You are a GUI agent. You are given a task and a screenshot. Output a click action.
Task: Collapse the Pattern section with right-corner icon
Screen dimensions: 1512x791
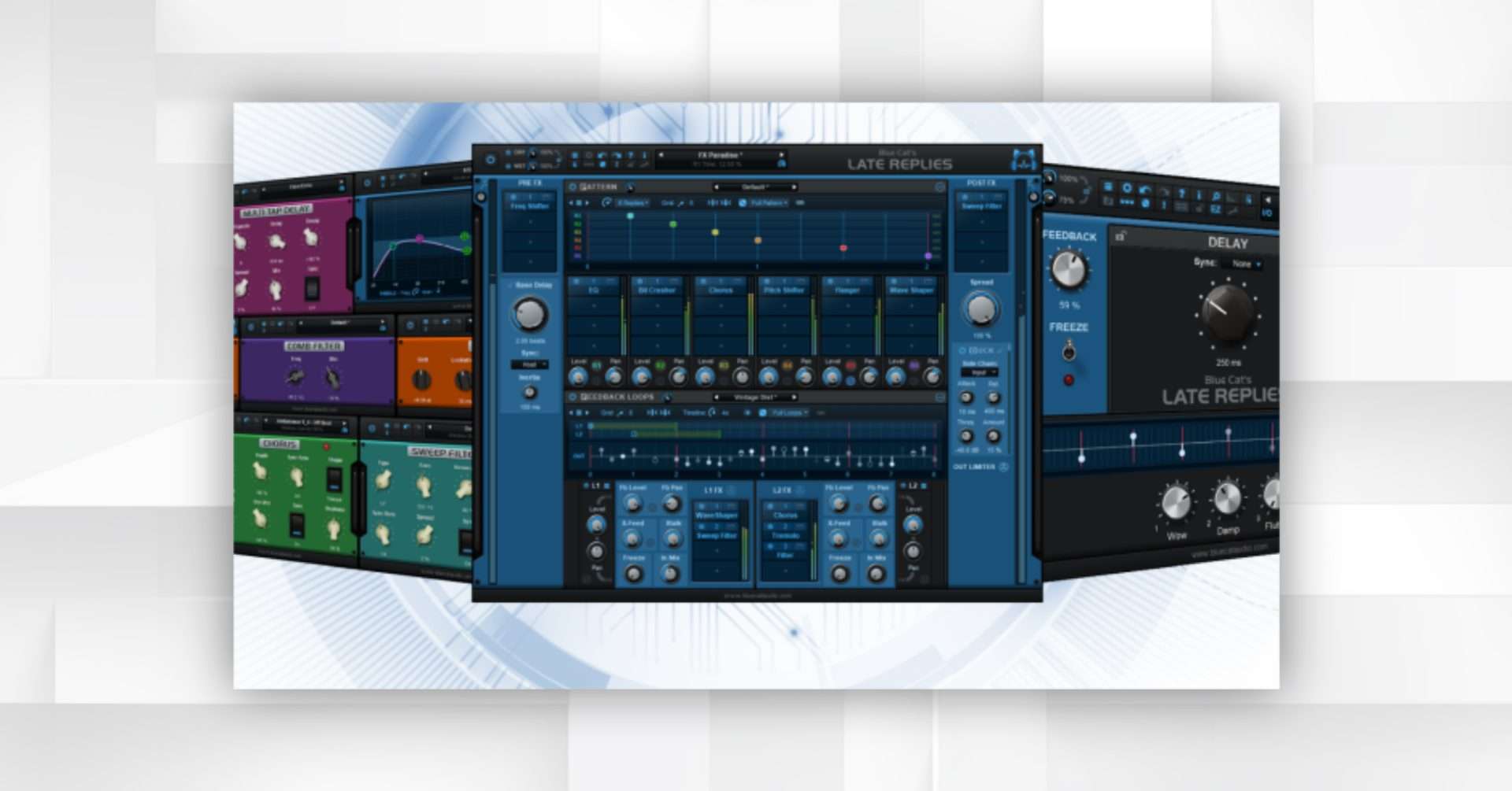coord(939,187)
